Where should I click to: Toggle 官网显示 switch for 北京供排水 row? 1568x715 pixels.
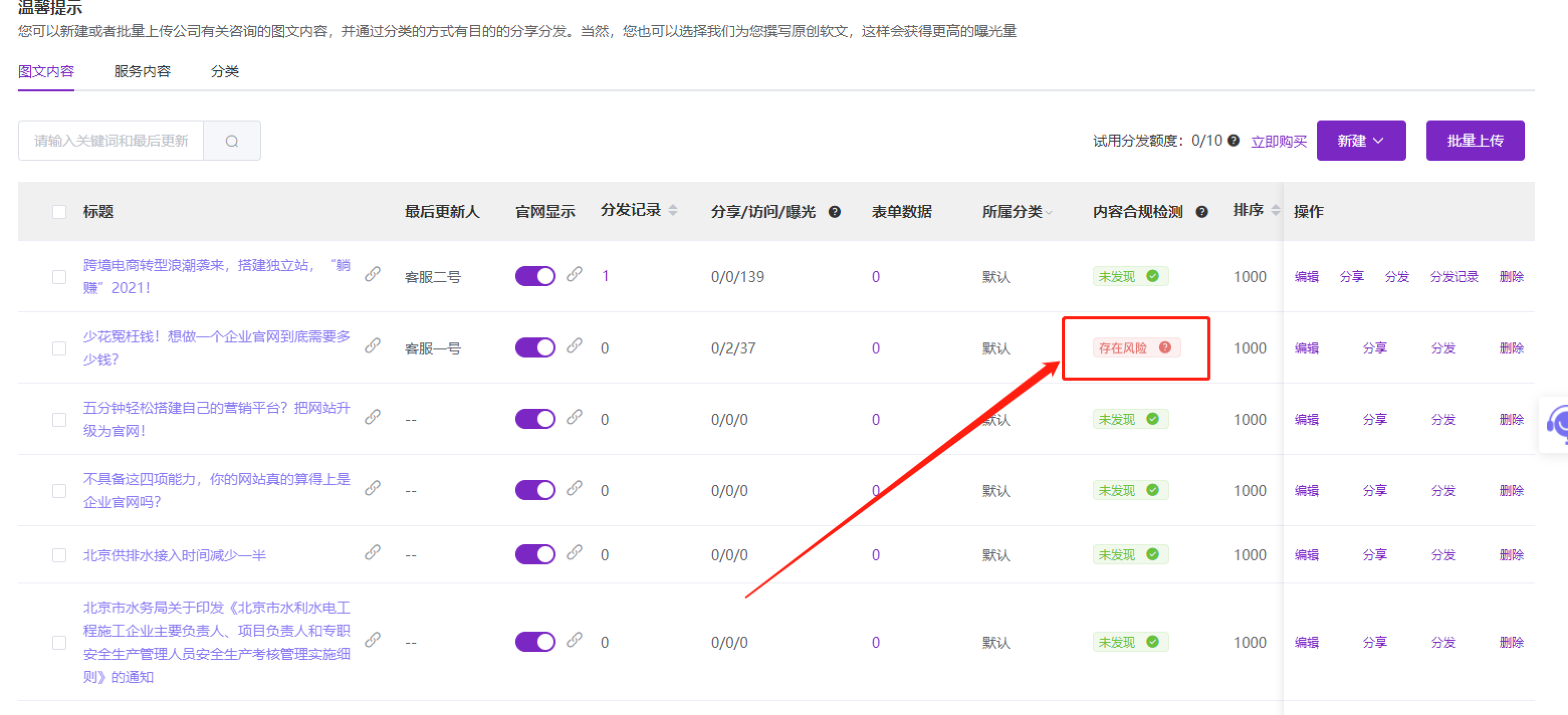[535, 554]
